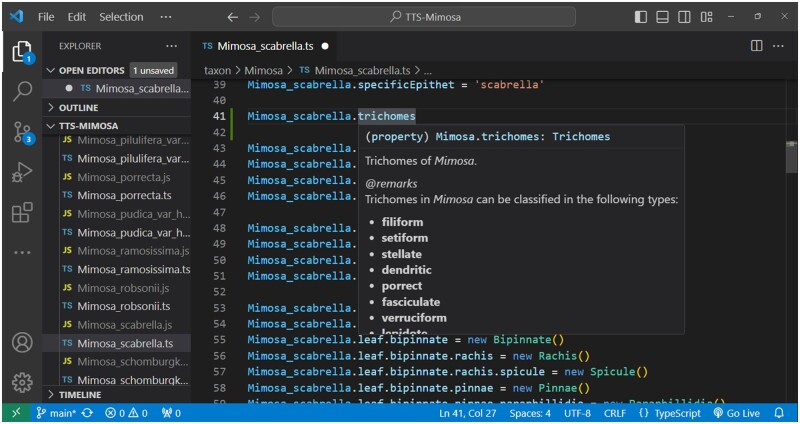
Task: Open the Explorer view in activity bar
Action: (x=22, y=52)
